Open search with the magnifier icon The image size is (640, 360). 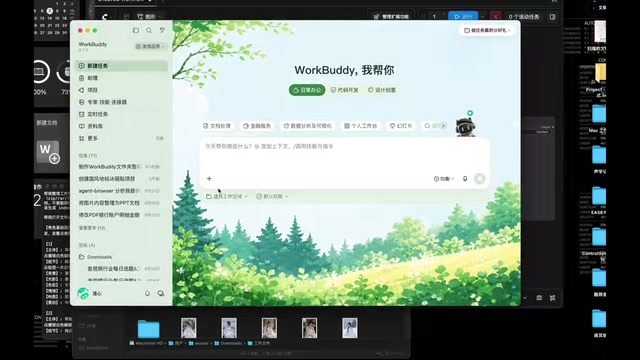pos(149,30)
